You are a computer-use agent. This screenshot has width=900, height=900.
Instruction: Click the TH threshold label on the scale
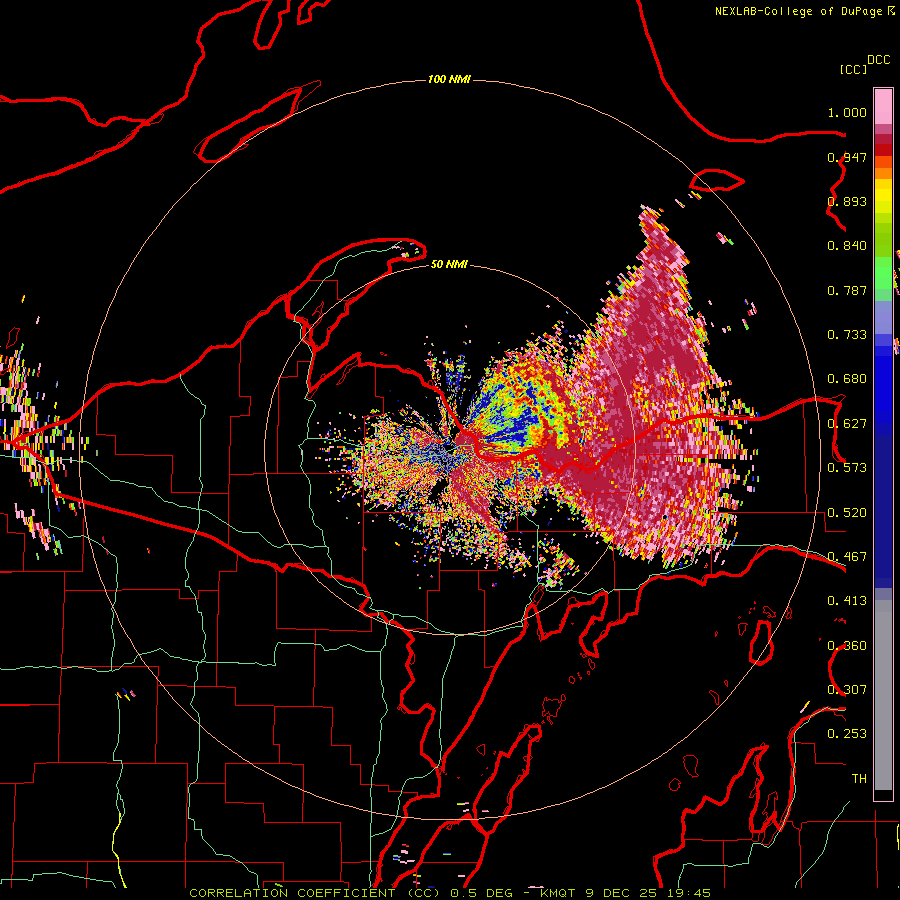[859, 779]
